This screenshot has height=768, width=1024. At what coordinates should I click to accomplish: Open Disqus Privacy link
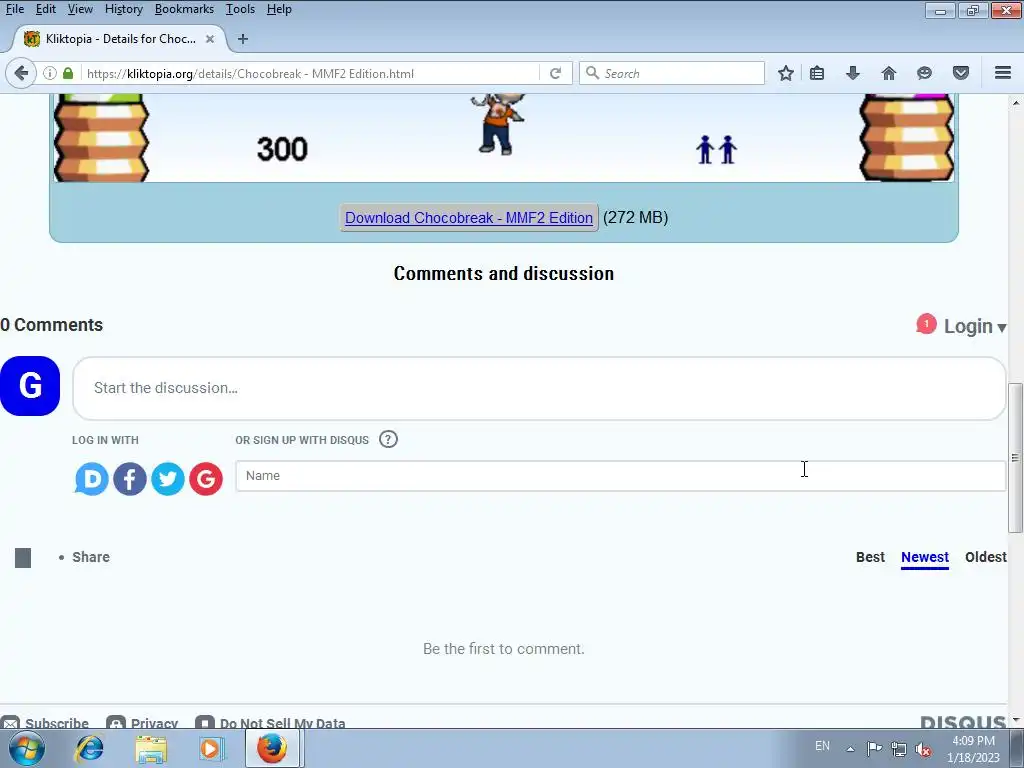pos(142,723)
